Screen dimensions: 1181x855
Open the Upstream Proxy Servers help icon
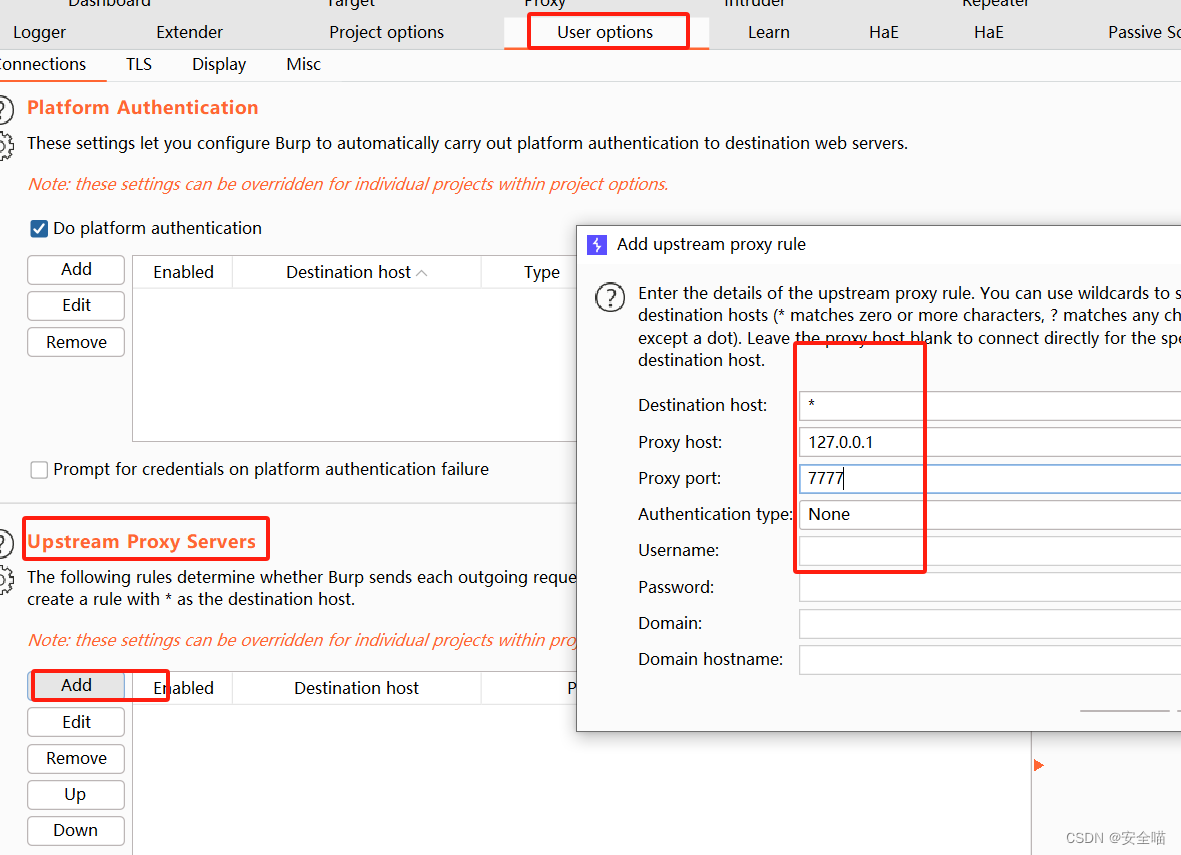coord(5,543)
